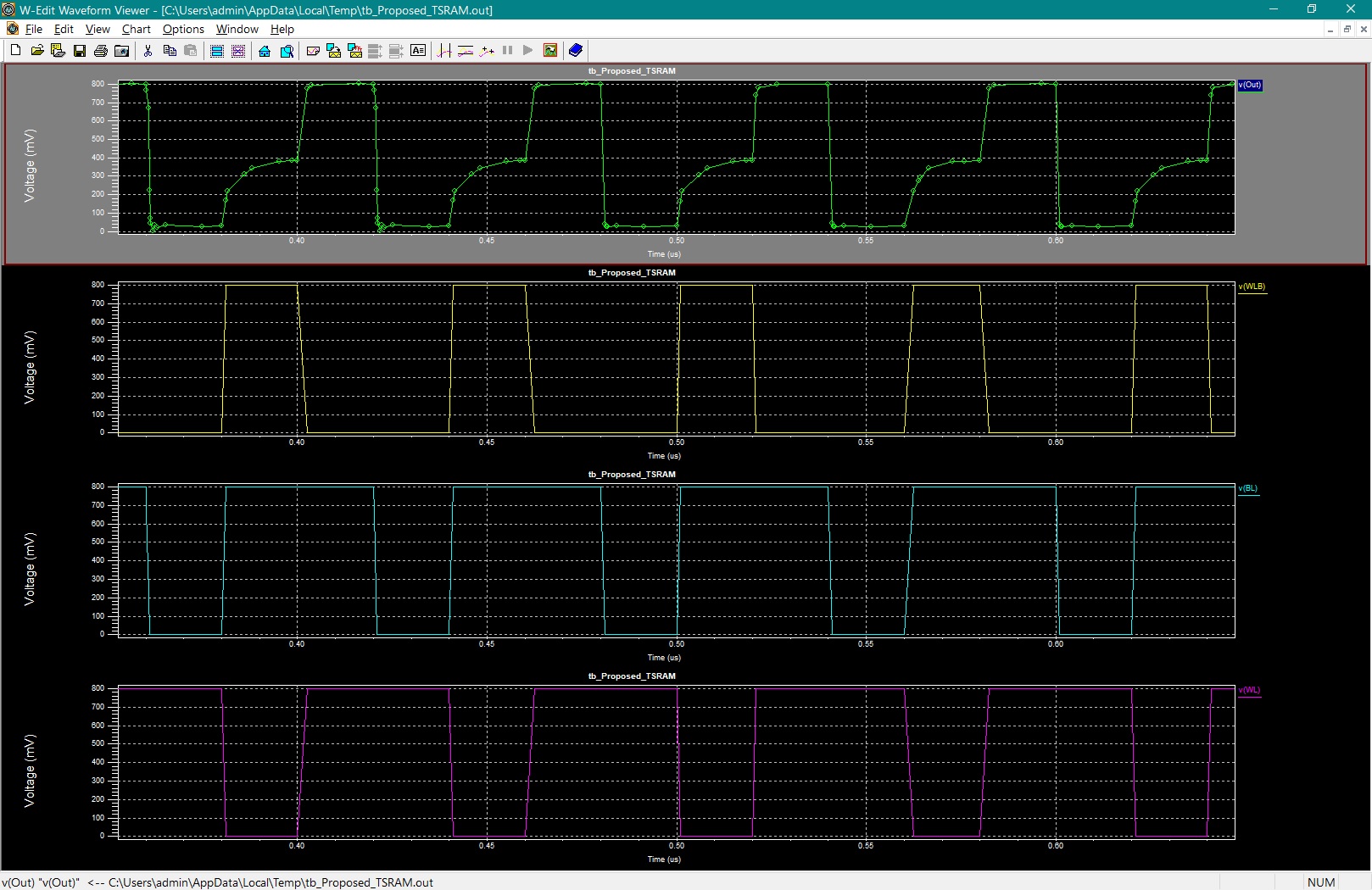Print the chart using the printer icon
The image size is (1372, 890).
(101, 51)
